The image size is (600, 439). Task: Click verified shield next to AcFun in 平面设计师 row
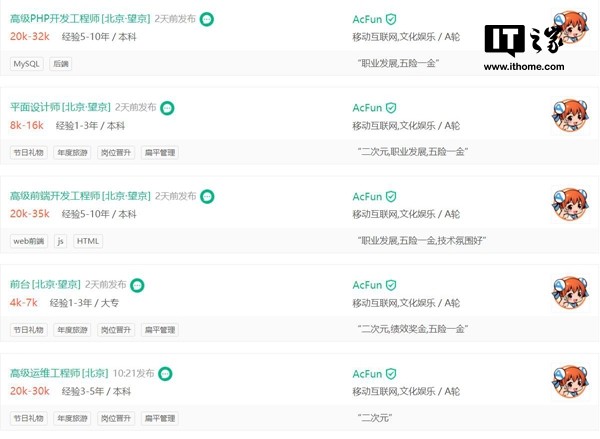click(x=391, y=108)
